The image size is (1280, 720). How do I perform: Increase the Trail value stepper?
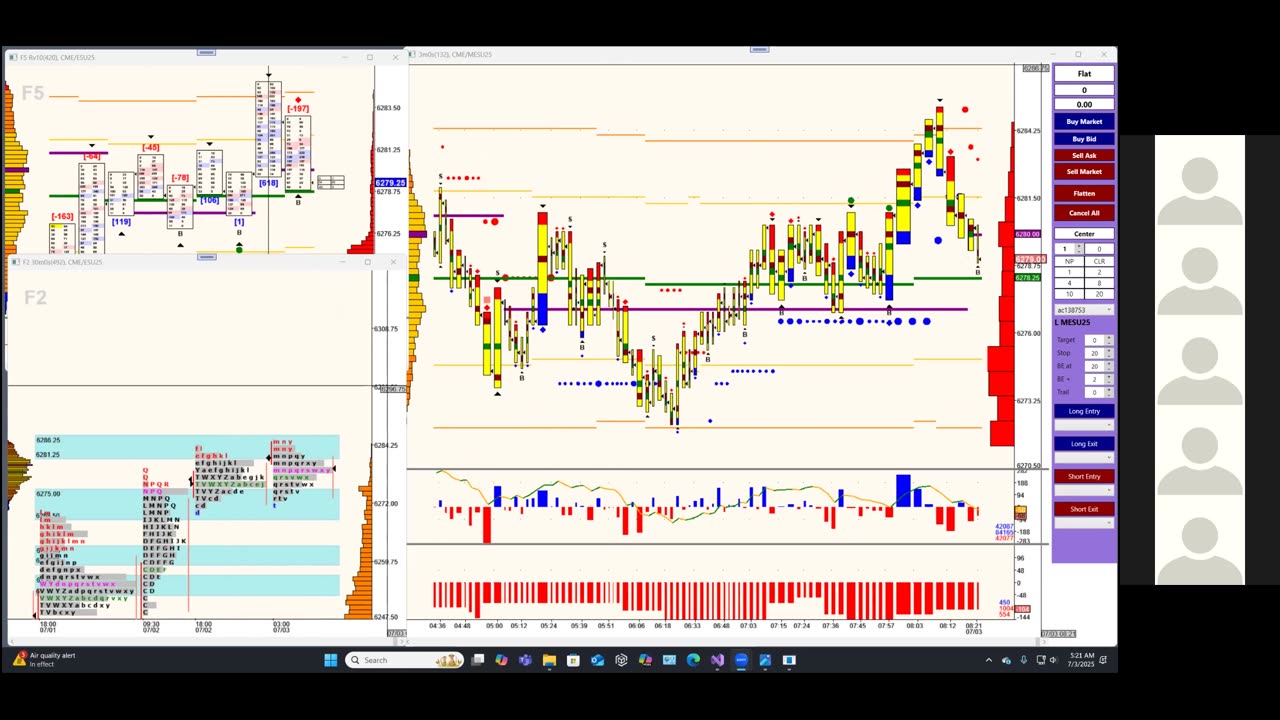(1109, 389)
